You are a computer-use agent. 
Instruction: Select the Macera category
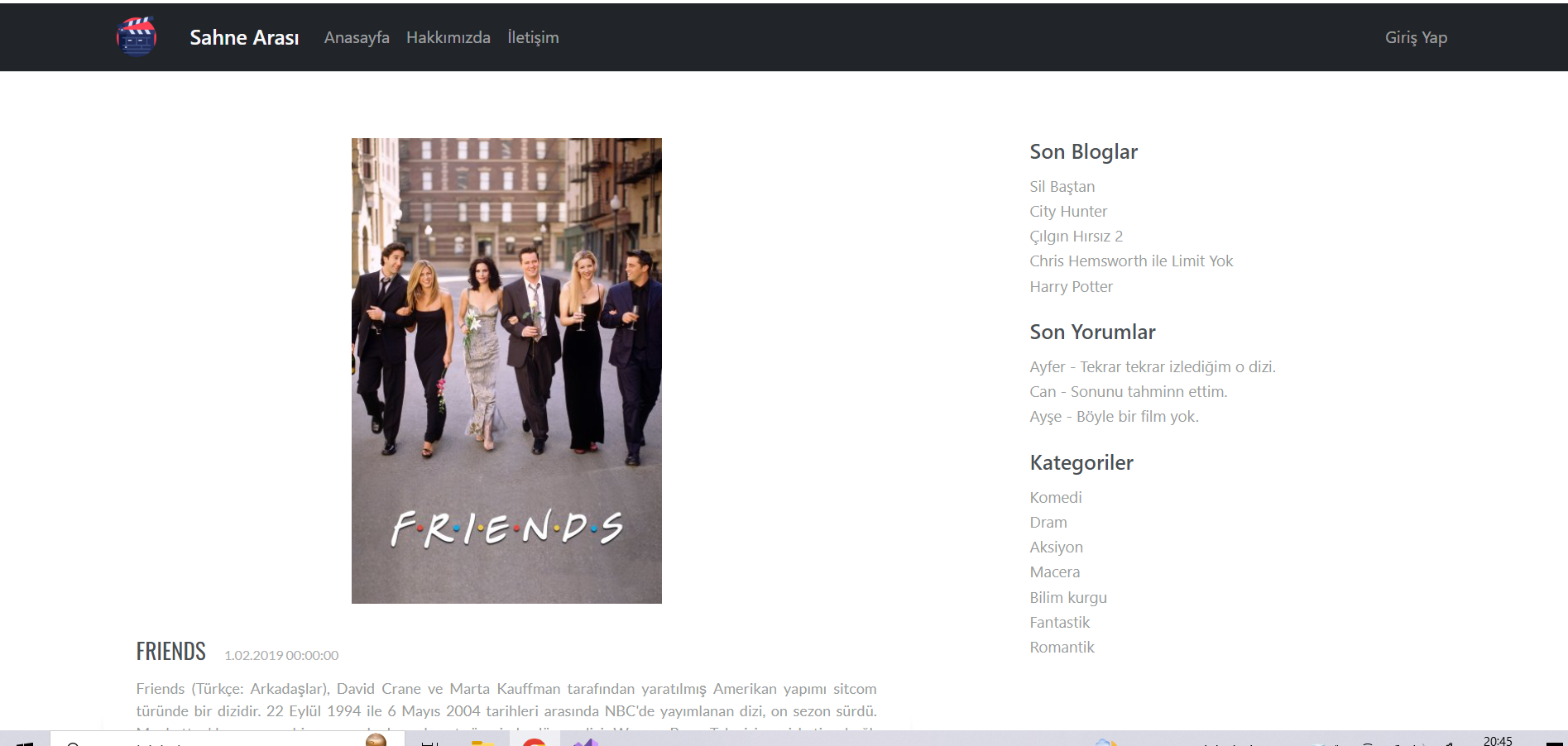click(x=1054, y=572)
